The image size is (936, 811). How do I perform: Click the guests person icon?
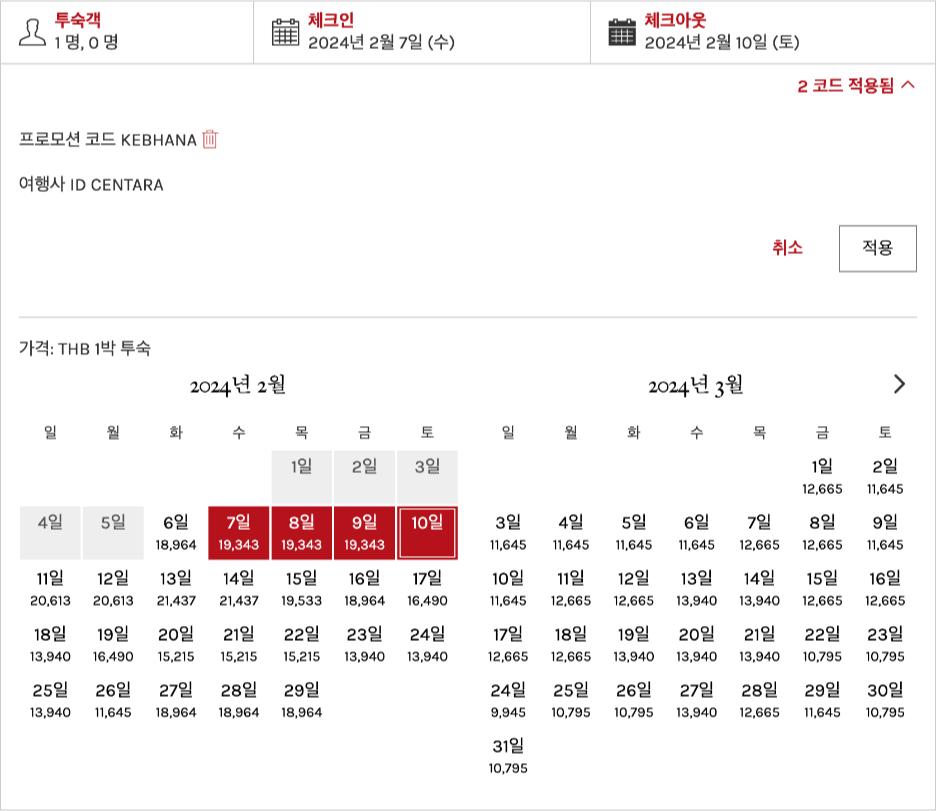point(33,32)
